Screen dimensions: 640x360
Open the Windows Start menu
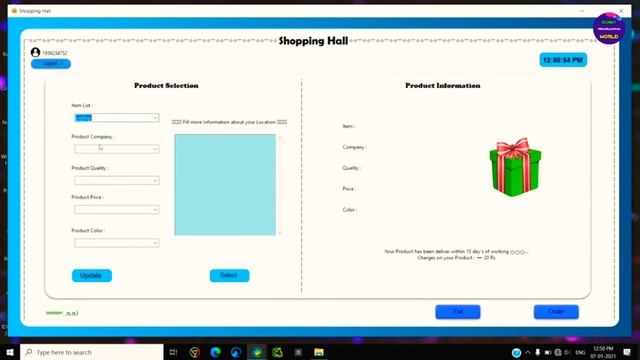(10, 352)
